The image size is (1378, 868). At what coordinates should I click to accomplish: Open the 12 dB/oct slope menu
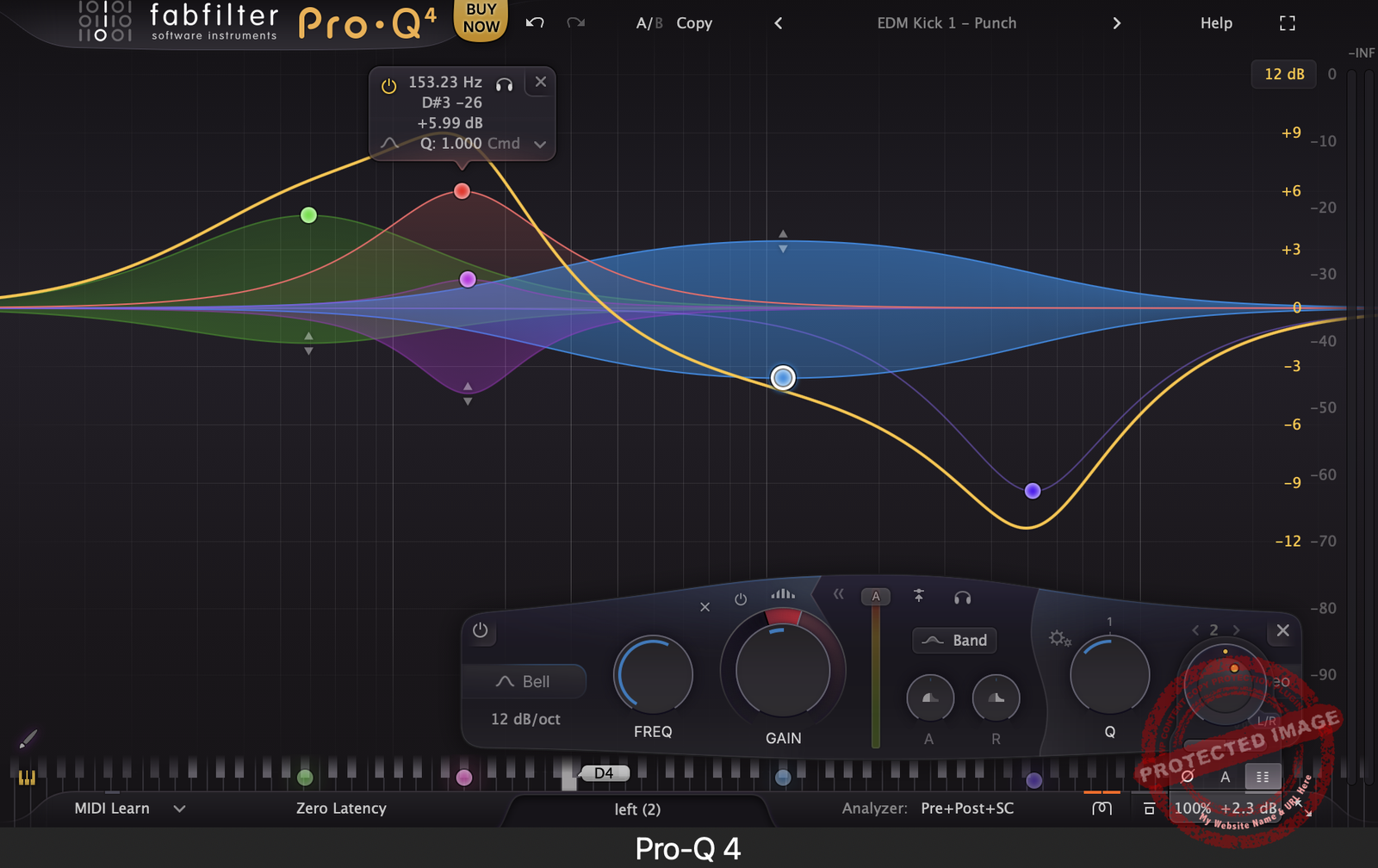525,719
